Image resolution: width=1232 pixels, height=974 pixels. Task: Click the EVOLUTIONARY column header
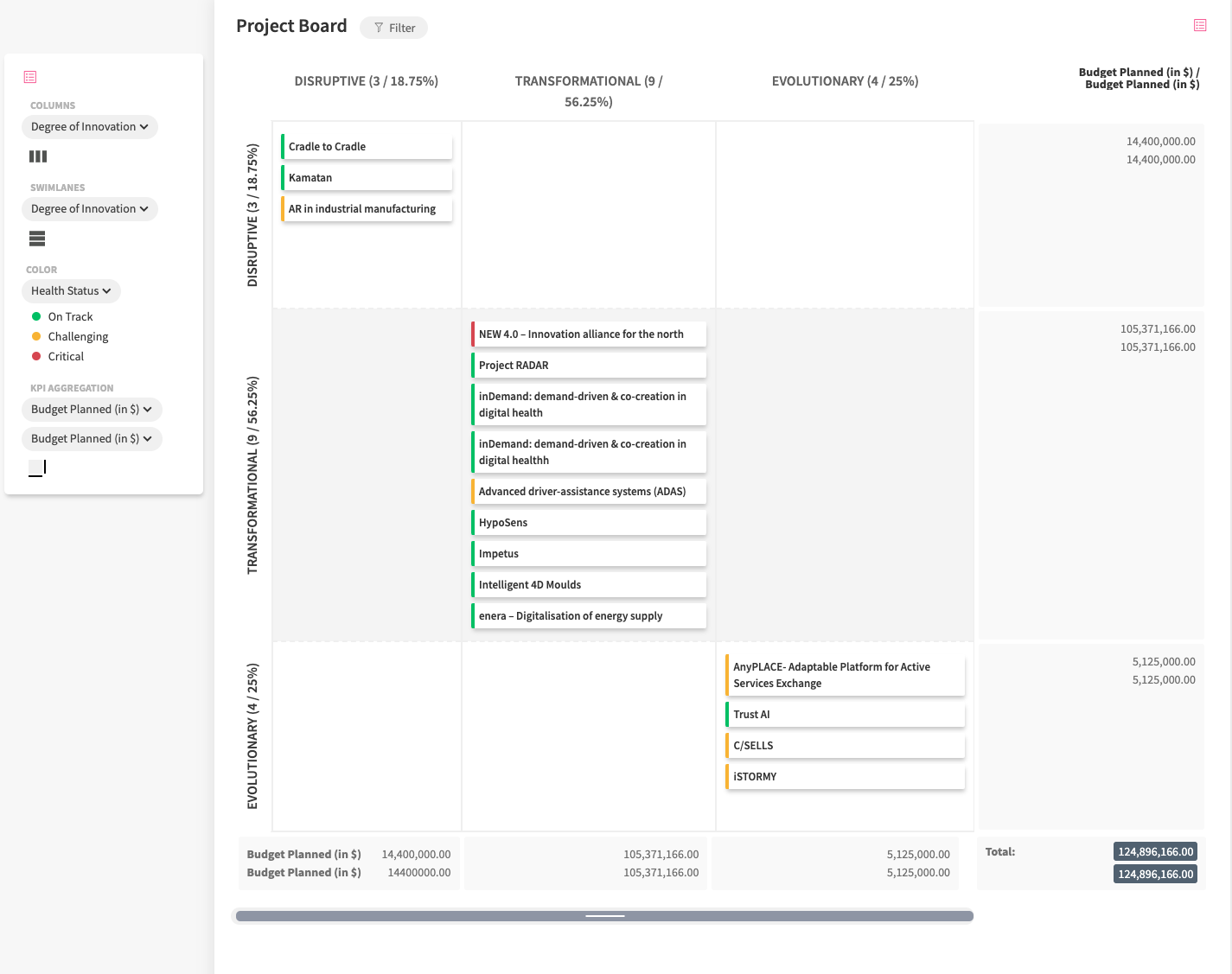pos(845,81)
